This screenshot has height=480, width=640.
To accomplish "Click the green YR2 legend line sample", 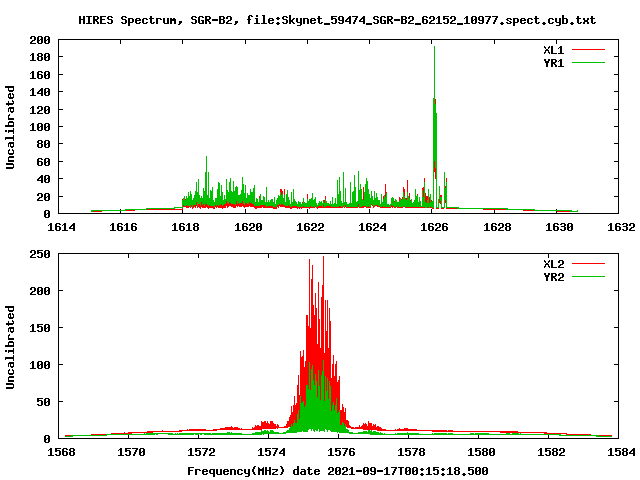I will pos(588,277).
